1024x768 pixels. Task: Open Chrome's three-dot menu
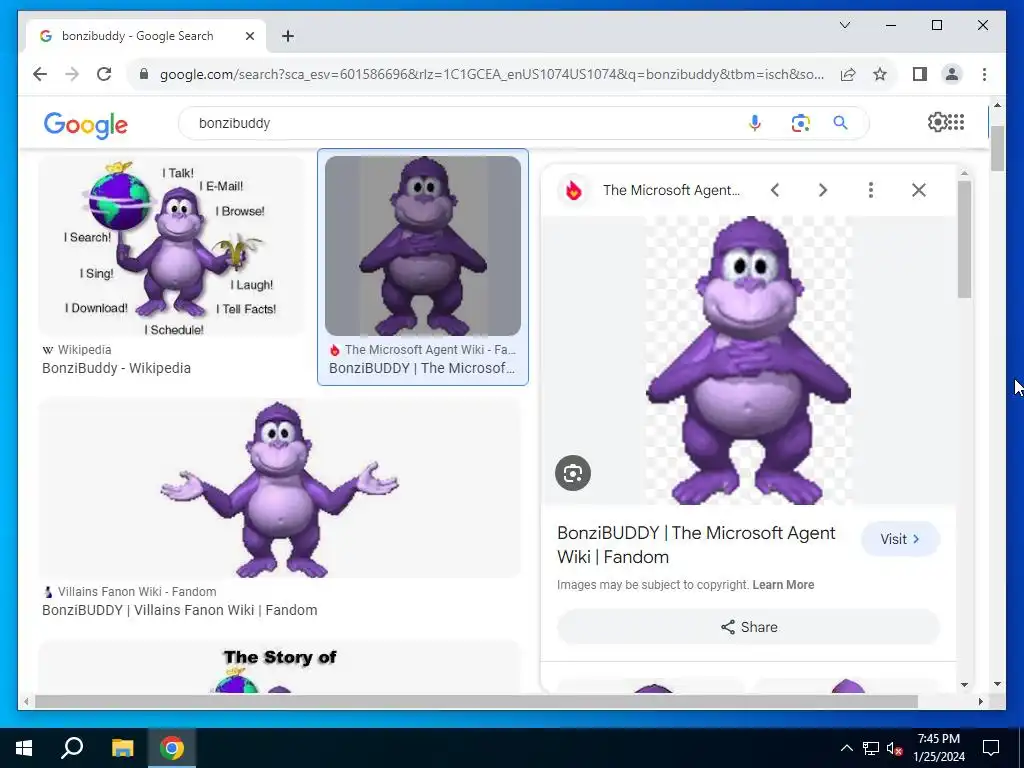984,74
